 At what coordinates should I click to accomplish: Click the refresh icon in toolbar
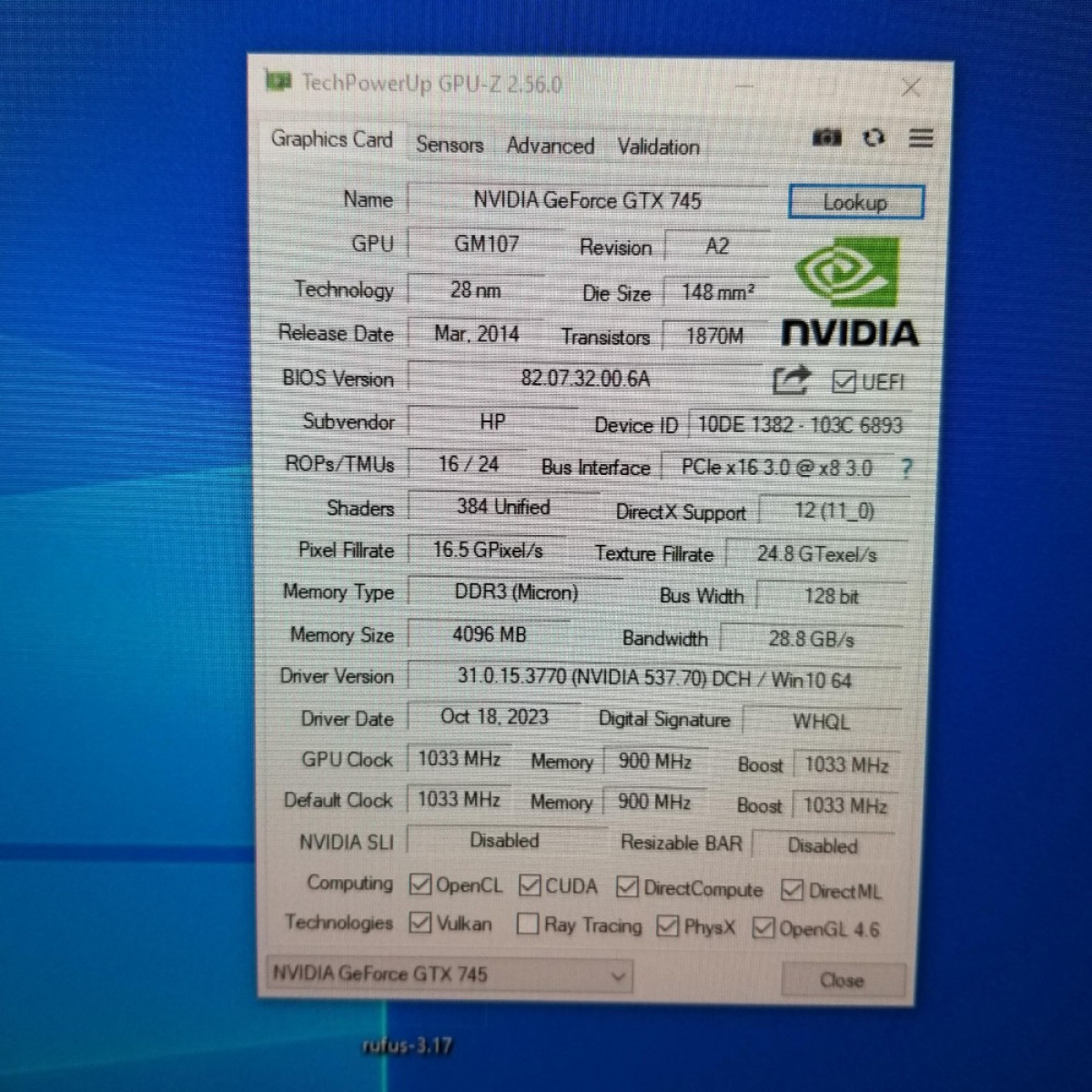click(x=874, y=137)
